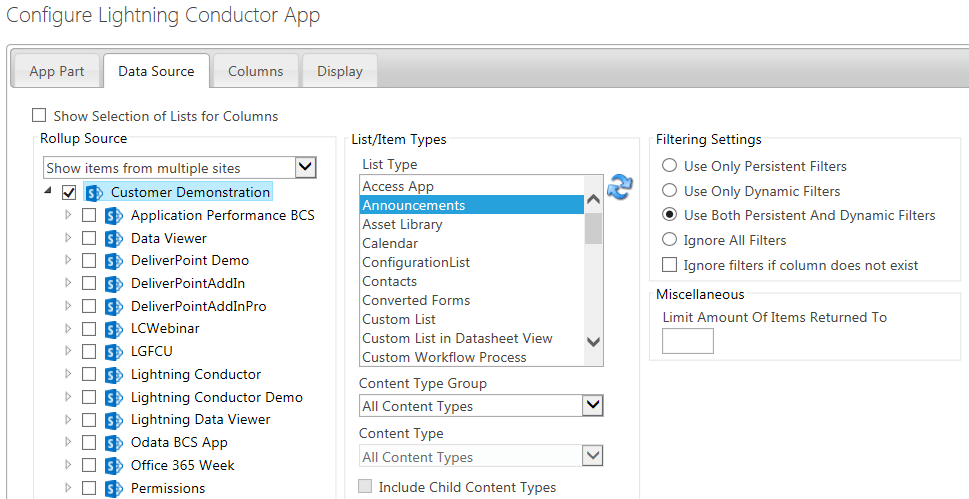The width and height of the screenshot is (969, 499).
Task: Click the Customer Demonstration SharePoint site icon
Action: coord(95,192)
